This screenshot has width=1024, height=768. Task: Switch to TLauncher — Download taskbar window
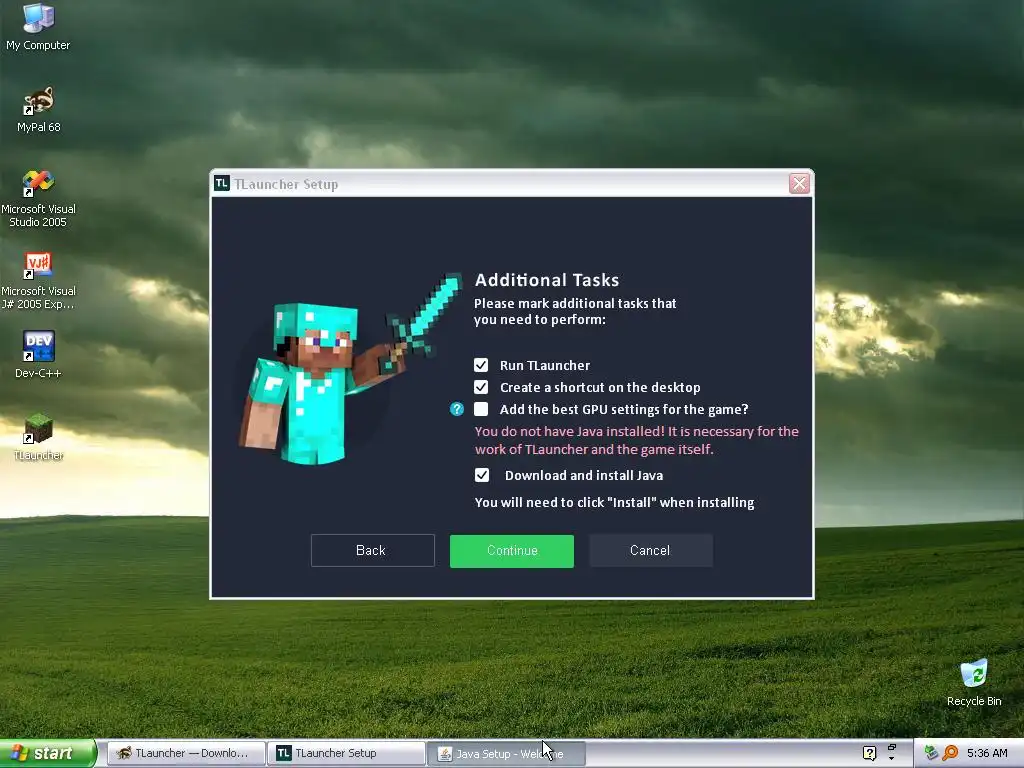(x=185, y=754)
